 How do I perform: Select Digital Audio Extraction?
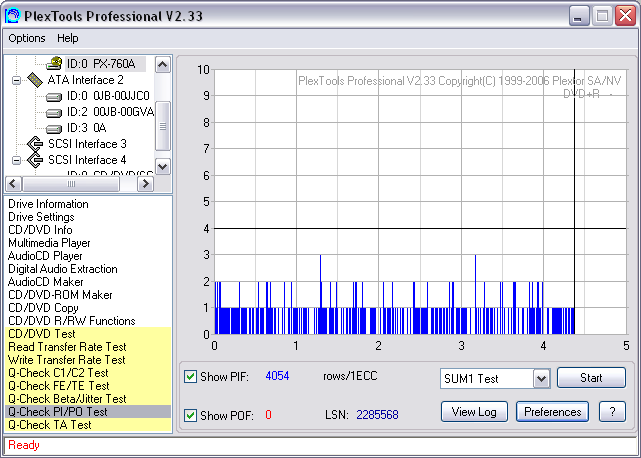pyautogui.click(x=63, y=269)
